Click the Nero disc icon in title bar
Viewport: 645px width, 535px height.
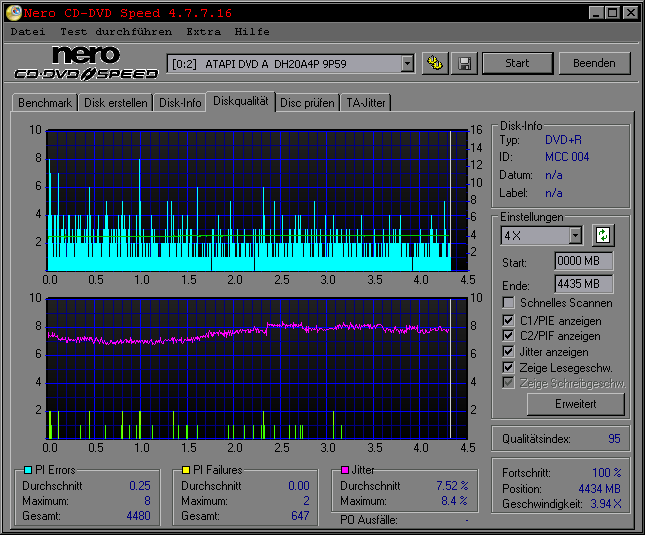tap(14, 13)
